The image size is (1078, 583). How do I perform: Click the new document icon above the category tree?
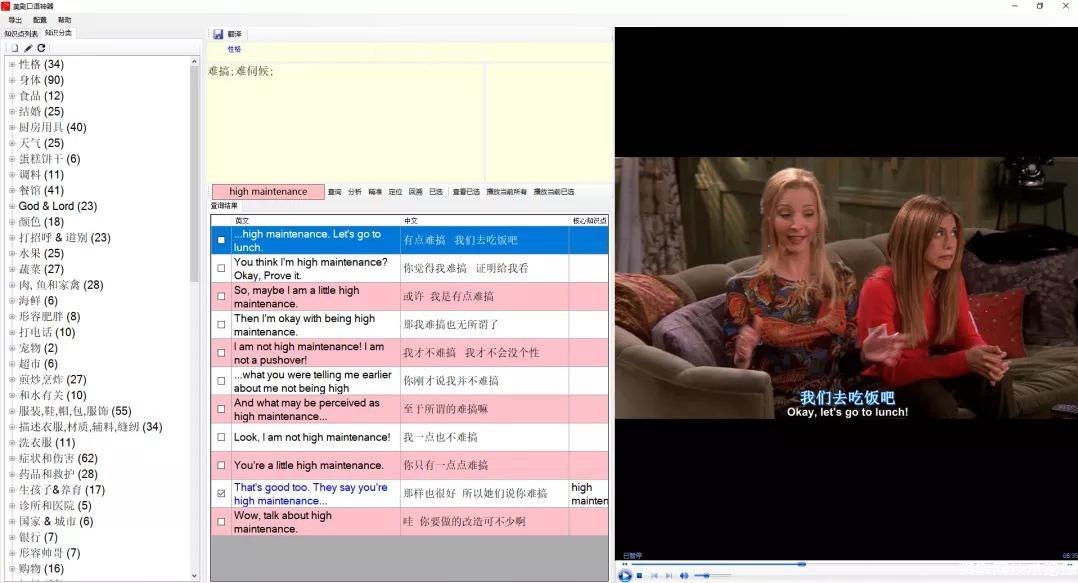(x=14, y=48)
